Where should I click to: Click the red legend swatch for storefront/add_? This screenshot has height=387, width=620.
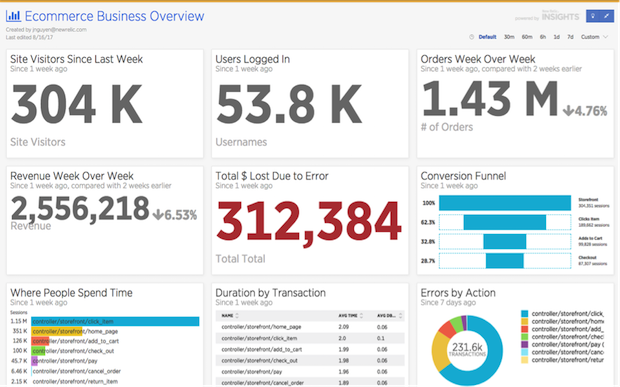[x=525, y=329]
